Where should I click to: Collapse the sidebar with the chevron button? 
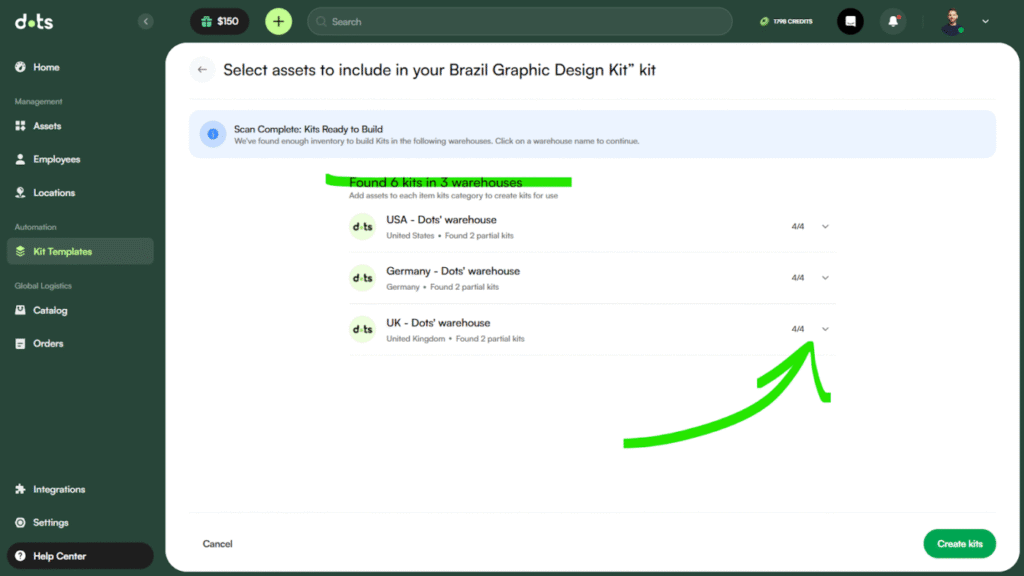pos(146,21)
